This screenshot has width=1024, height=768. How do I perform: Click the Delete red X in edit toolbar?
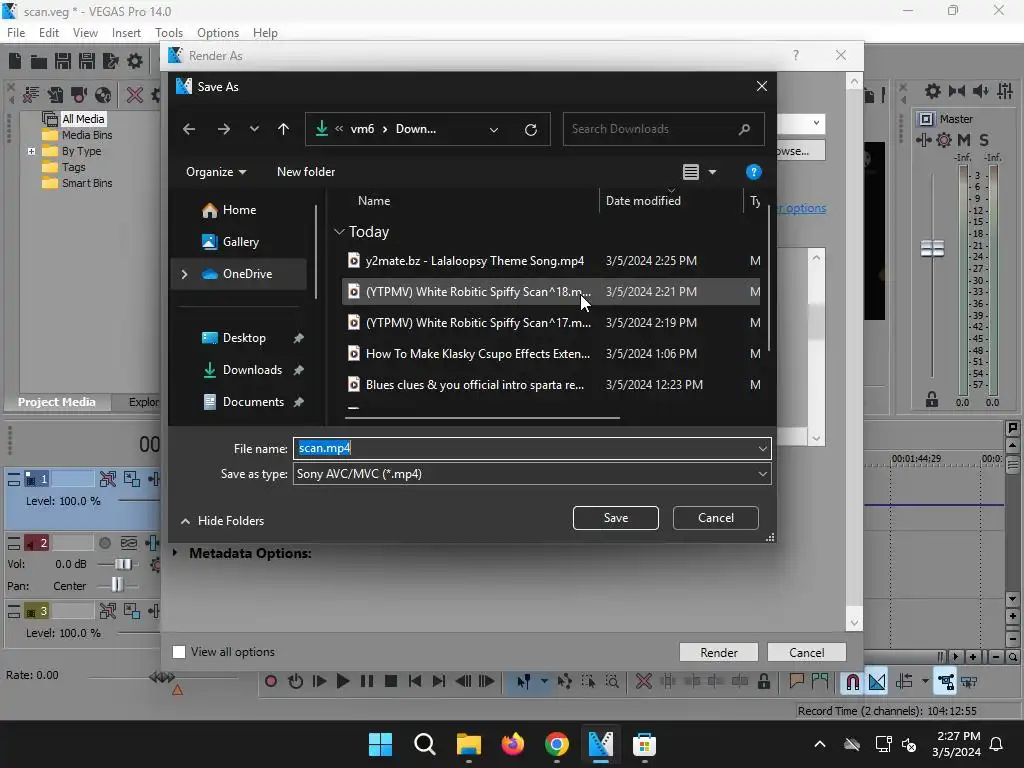coord(644,682)
